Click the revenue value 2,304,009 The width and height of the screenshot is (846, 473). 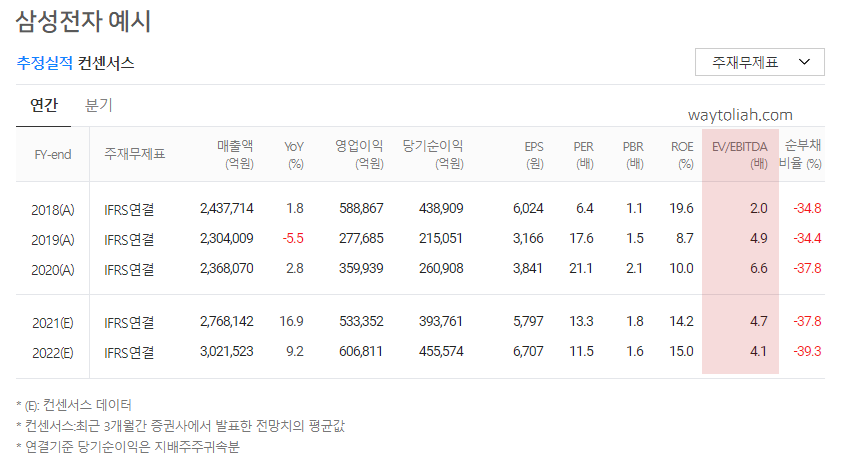(227, 238)
